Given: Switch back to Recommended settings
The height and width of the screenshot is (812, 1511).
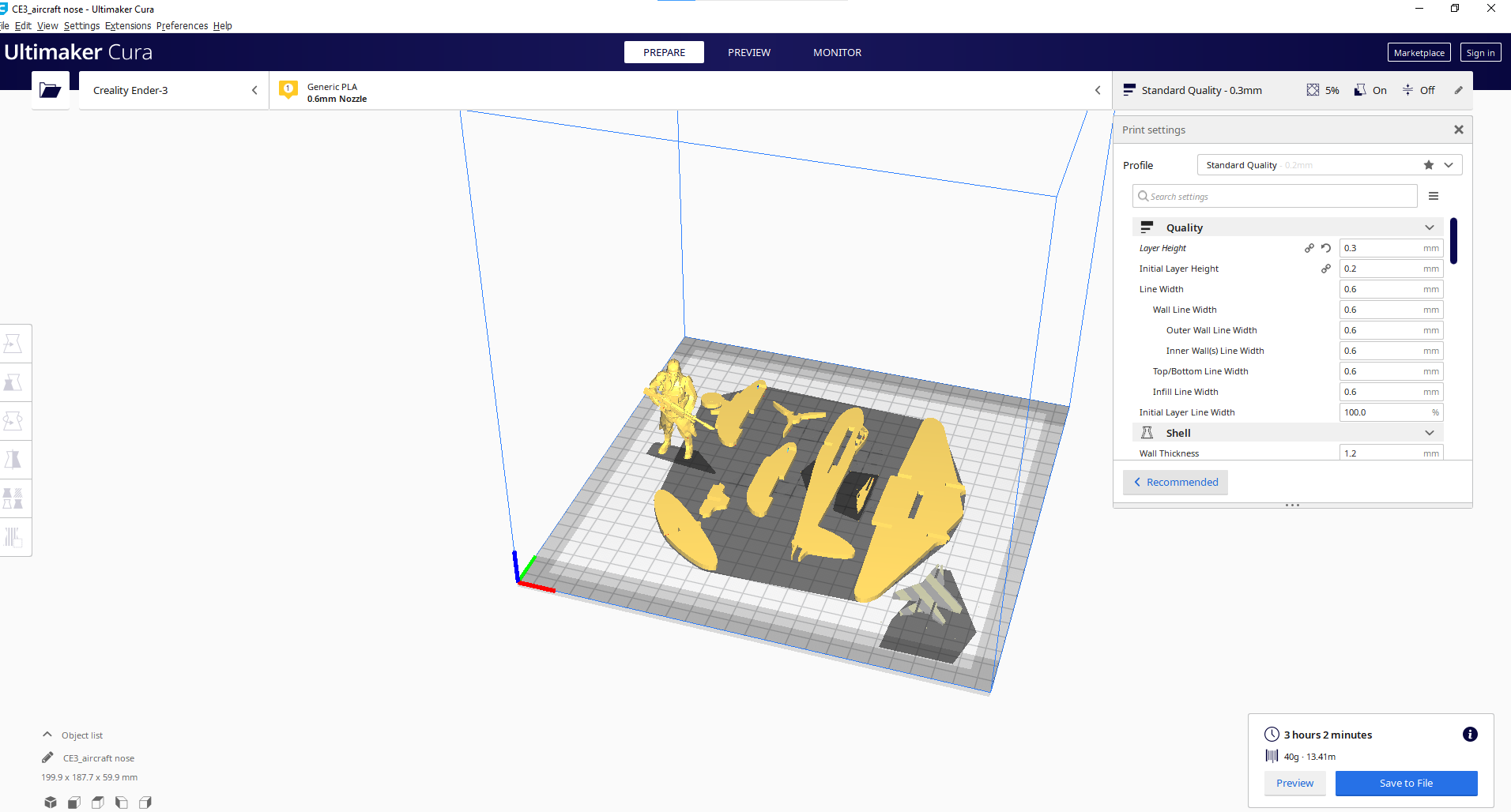Looking at the screenshot, I should click(x=1175, y=482).
